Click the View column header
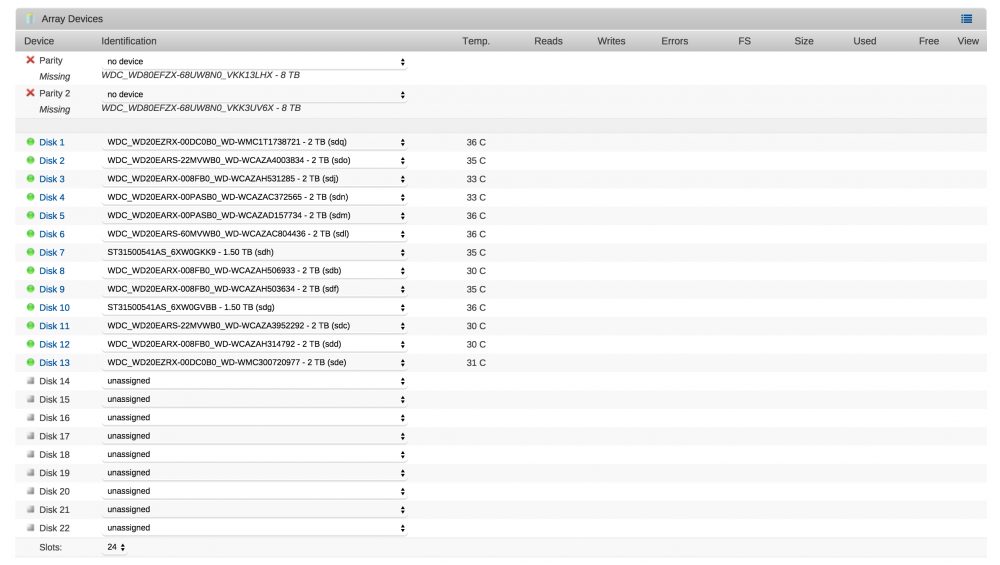The width and height of the screenshot is (1000, 565). point(967,41)
